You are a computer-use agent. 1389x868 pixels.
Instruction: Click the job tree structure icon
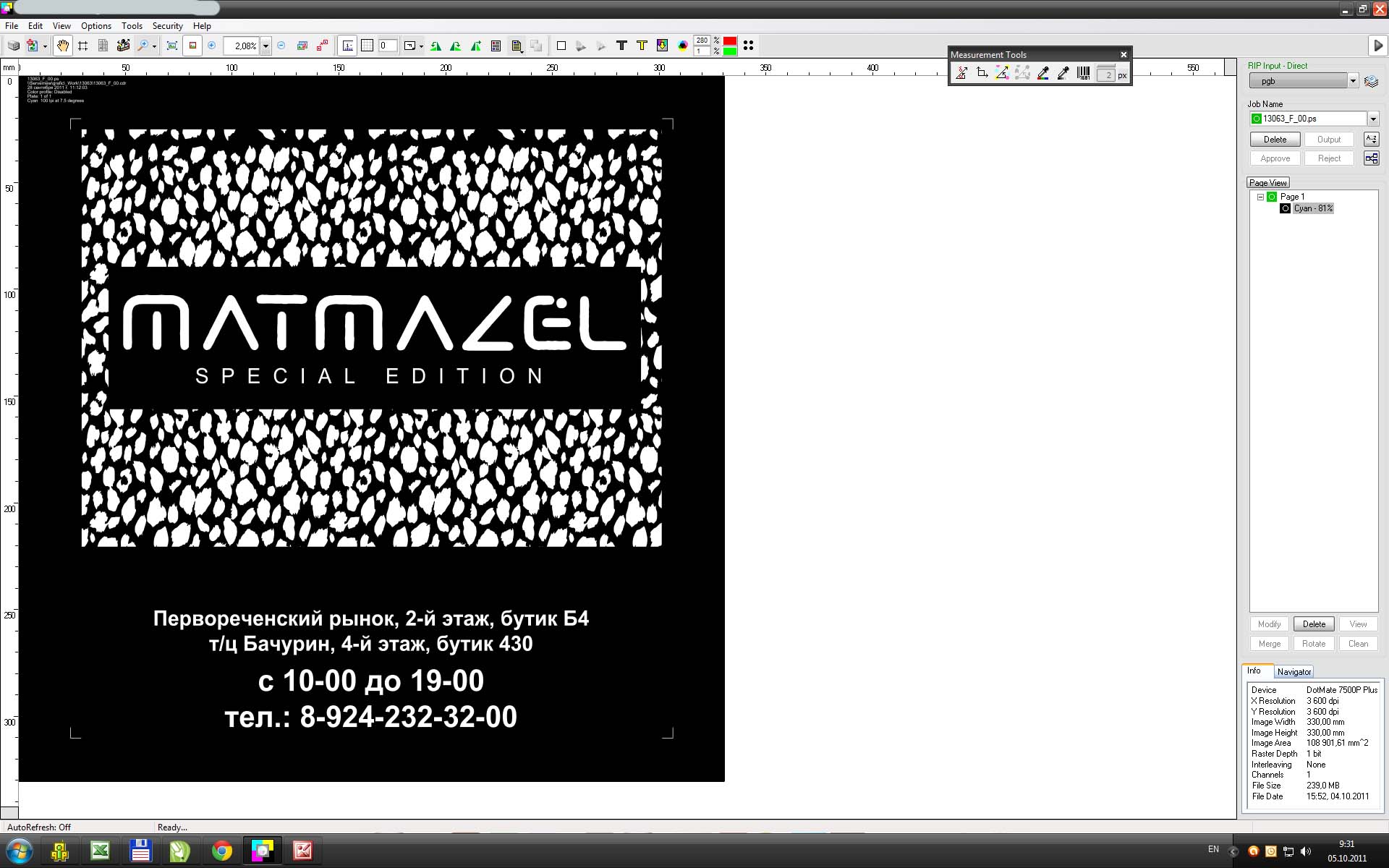tap(1371, 158)
